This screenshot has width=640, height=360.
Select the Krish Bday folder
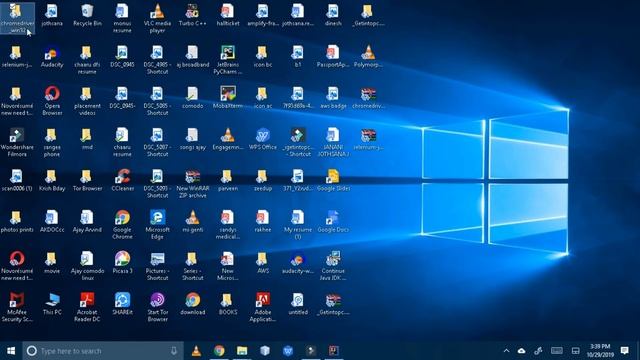52,180
